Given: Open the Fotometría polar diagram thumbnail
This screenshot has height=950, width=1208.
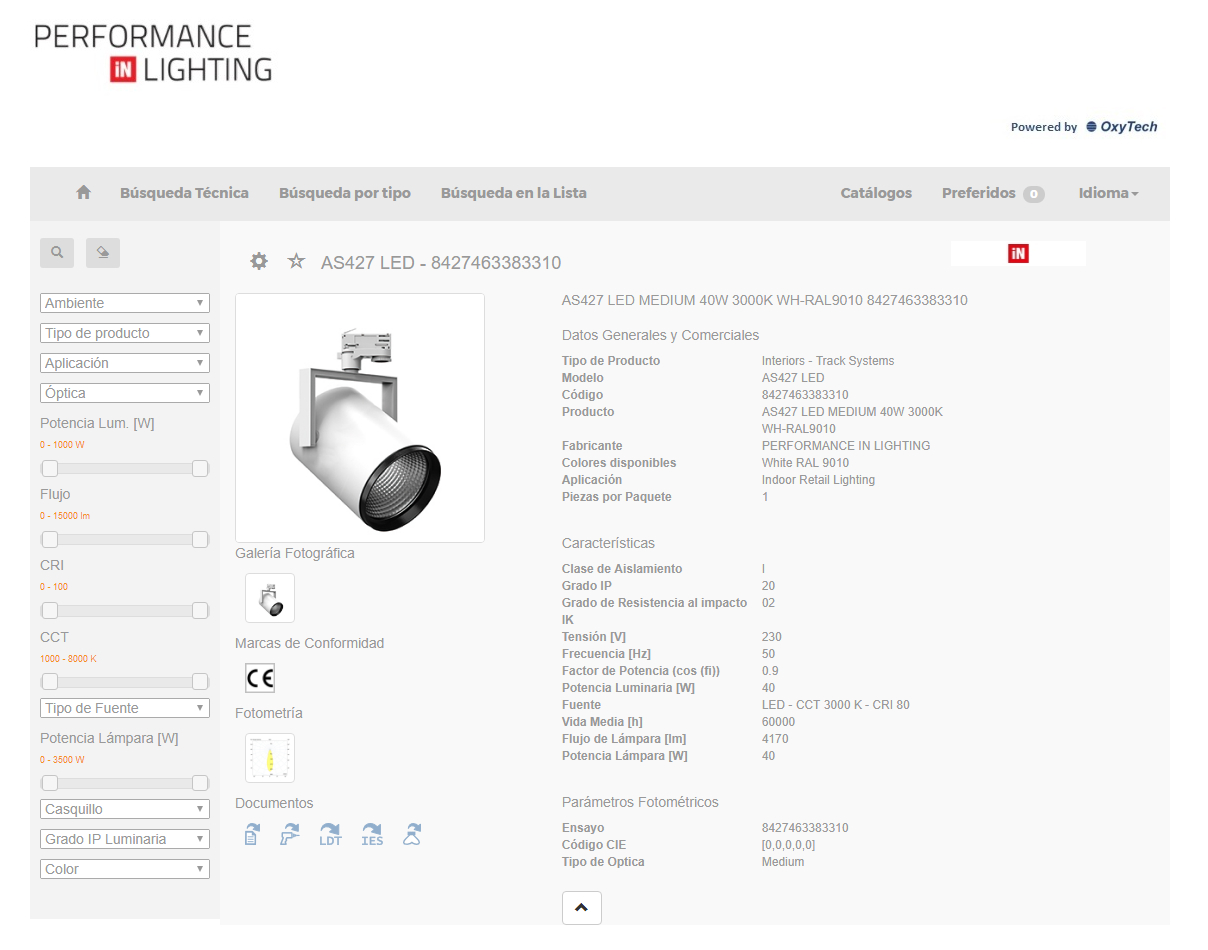Looking at the screenshot, I should (x=270, y=758).
